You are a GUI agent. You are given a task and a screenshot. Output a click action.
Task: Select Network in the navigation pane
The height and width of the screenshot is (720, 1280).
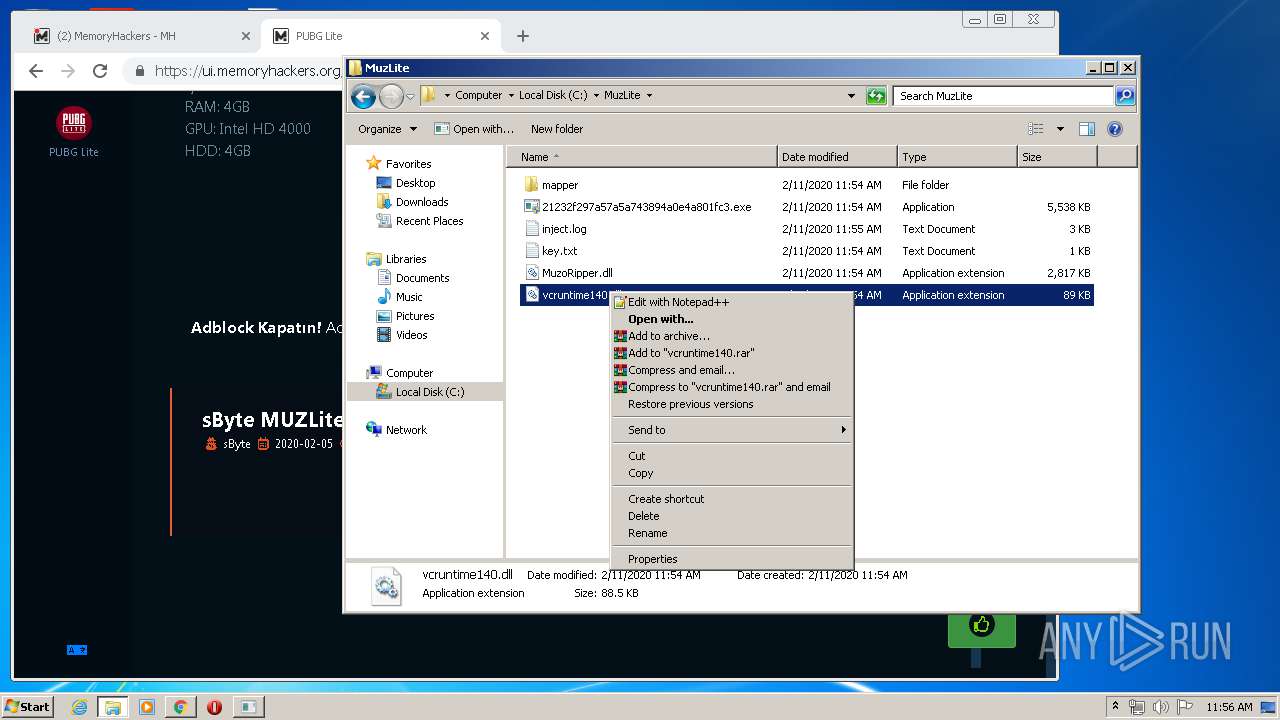[406, 430]
